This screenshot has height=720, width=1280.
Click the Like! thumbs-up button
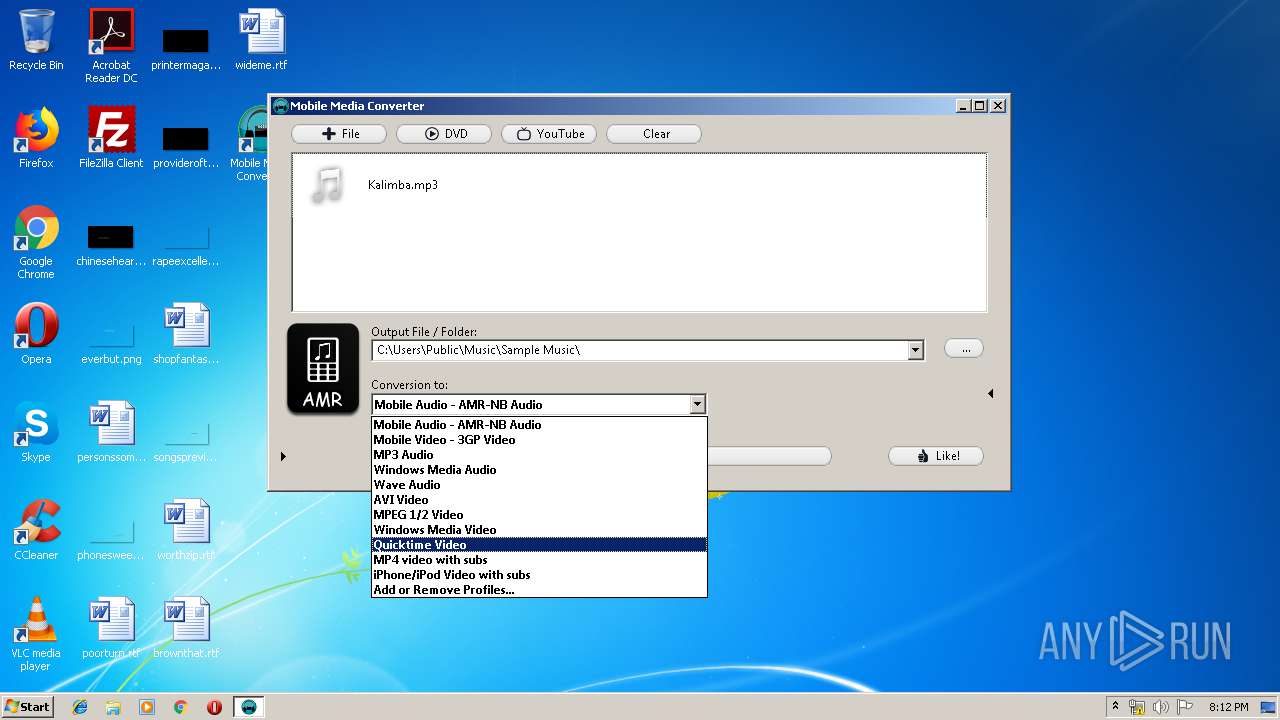pos(936,456)
